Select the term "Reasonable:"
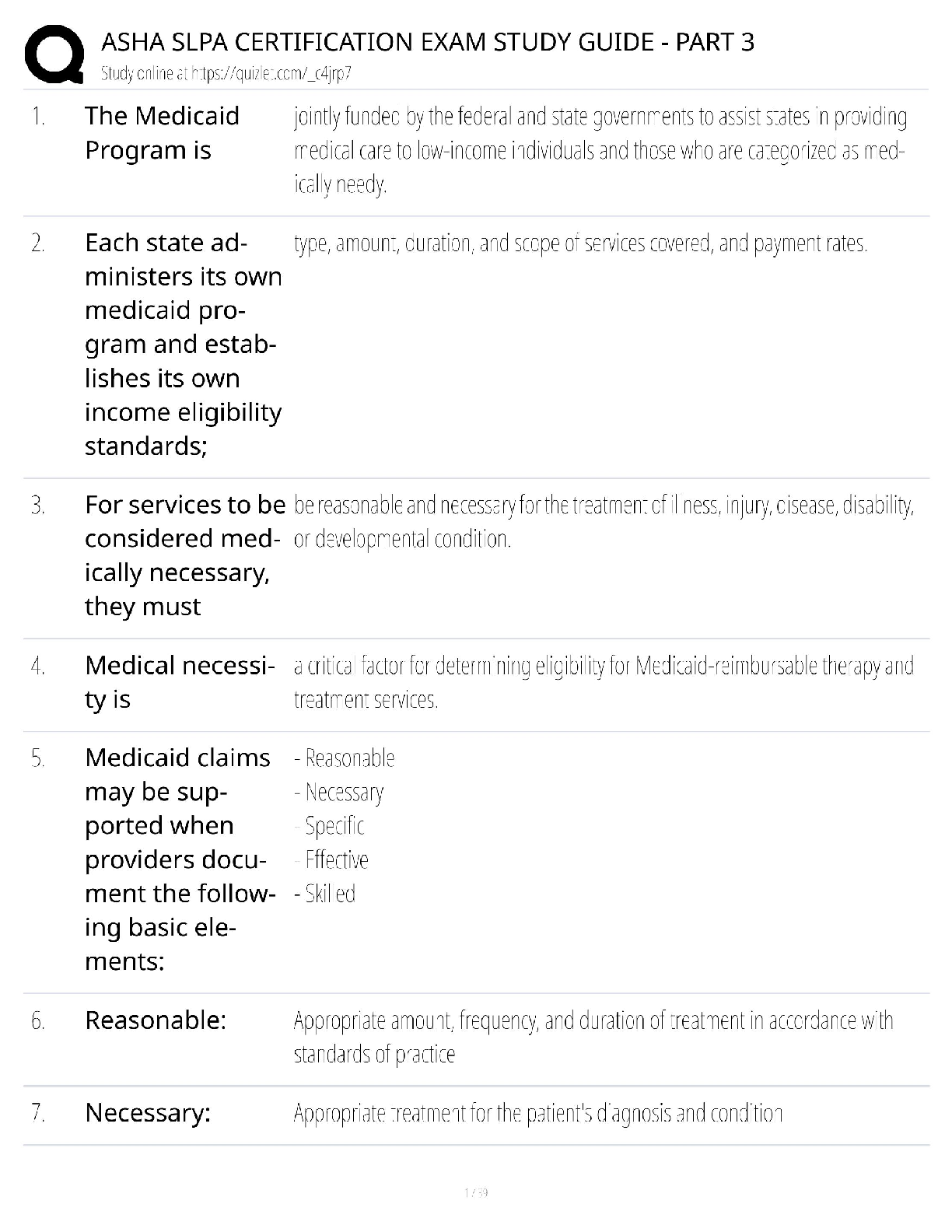 point(156,1020)
